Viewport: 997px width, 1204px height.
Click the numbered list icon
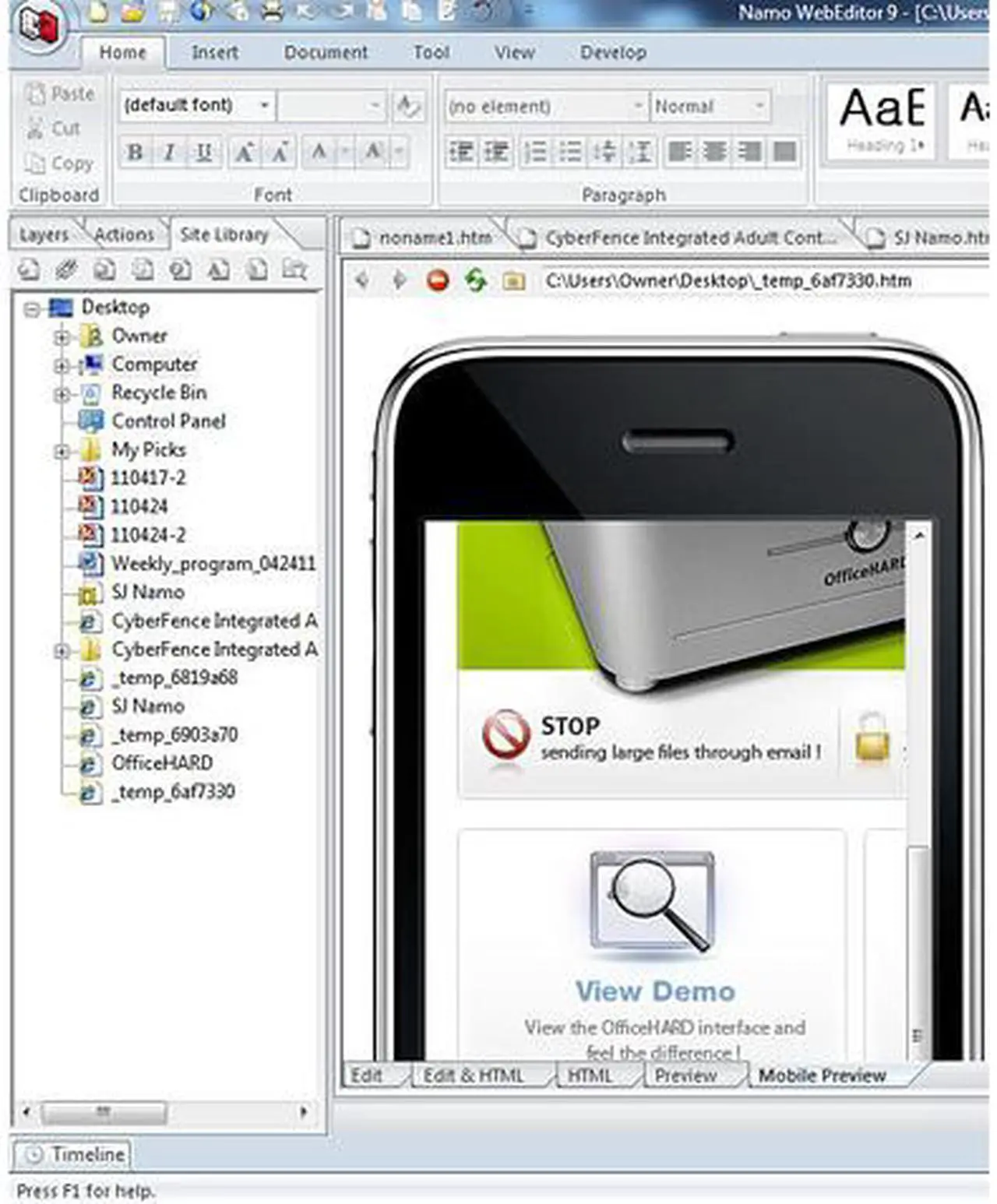pos(535,152)
